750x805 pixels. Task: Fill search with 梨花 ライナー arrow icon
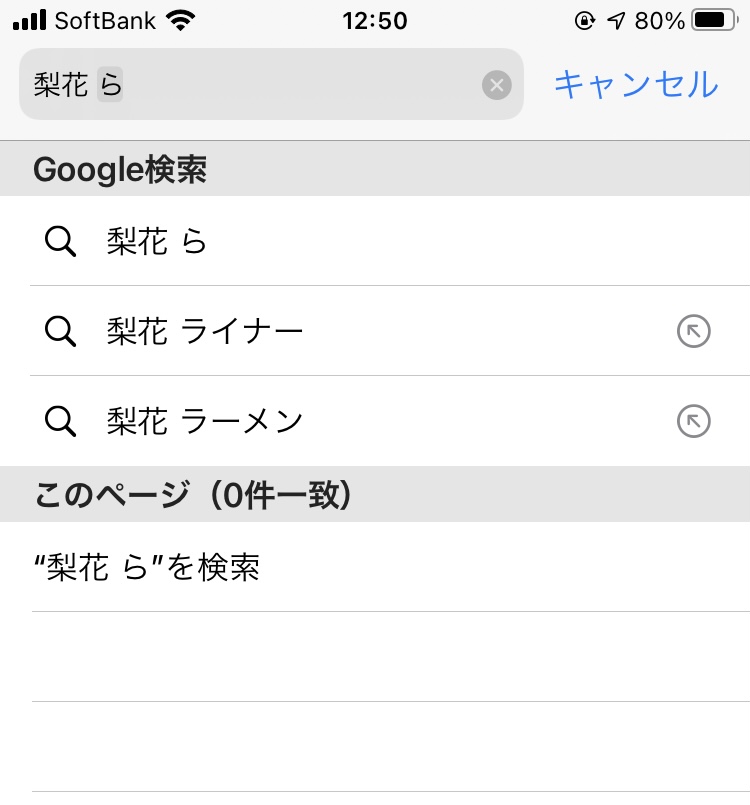pos(693,331)
